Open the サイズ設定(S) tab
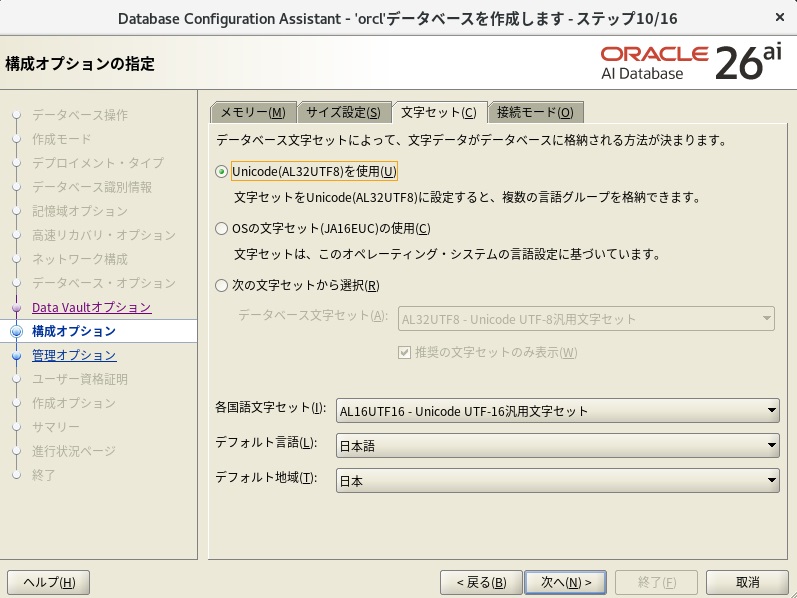The height and width of the screenshot is (598, 797). (x=344, y=112)
